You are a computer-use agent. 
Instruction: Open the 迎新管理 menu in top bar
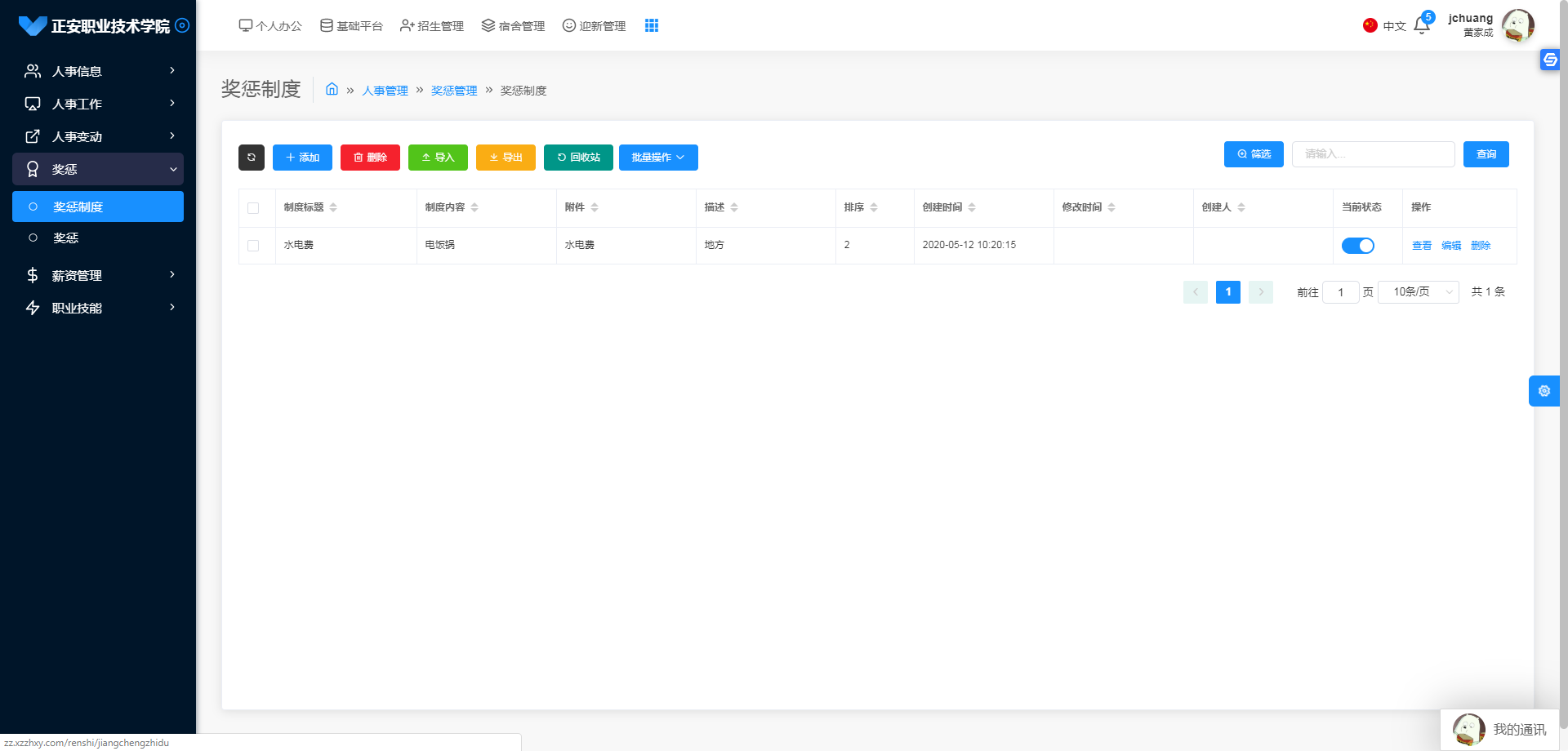[594, 25]
